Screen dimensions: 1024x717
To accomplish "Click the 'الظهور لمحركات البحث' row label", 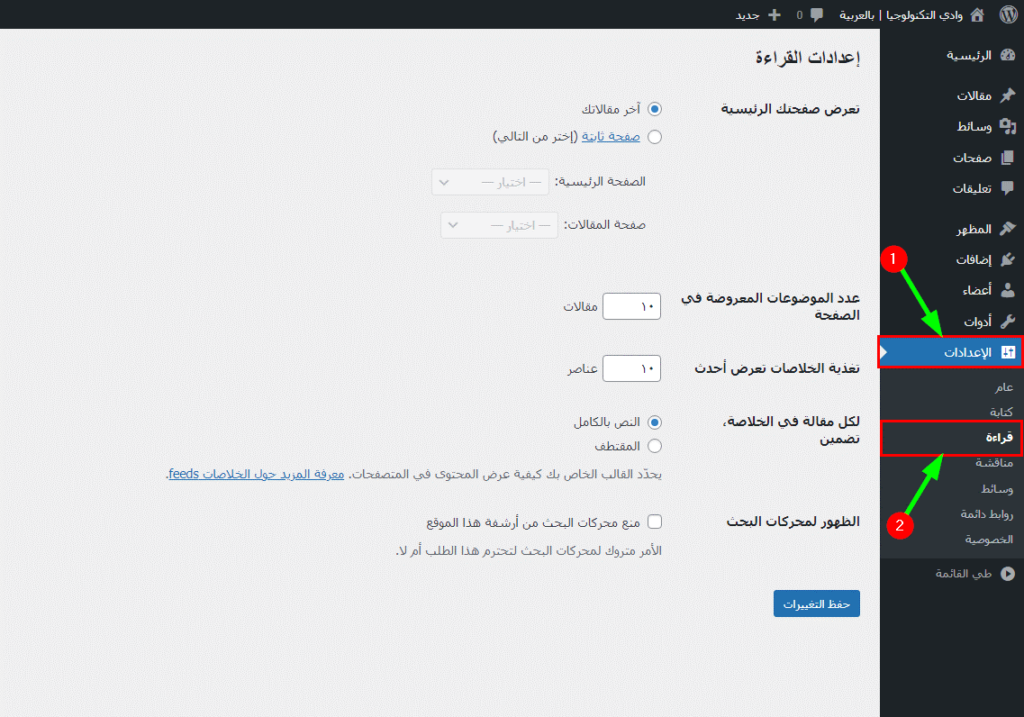I will tap(793, 522).
